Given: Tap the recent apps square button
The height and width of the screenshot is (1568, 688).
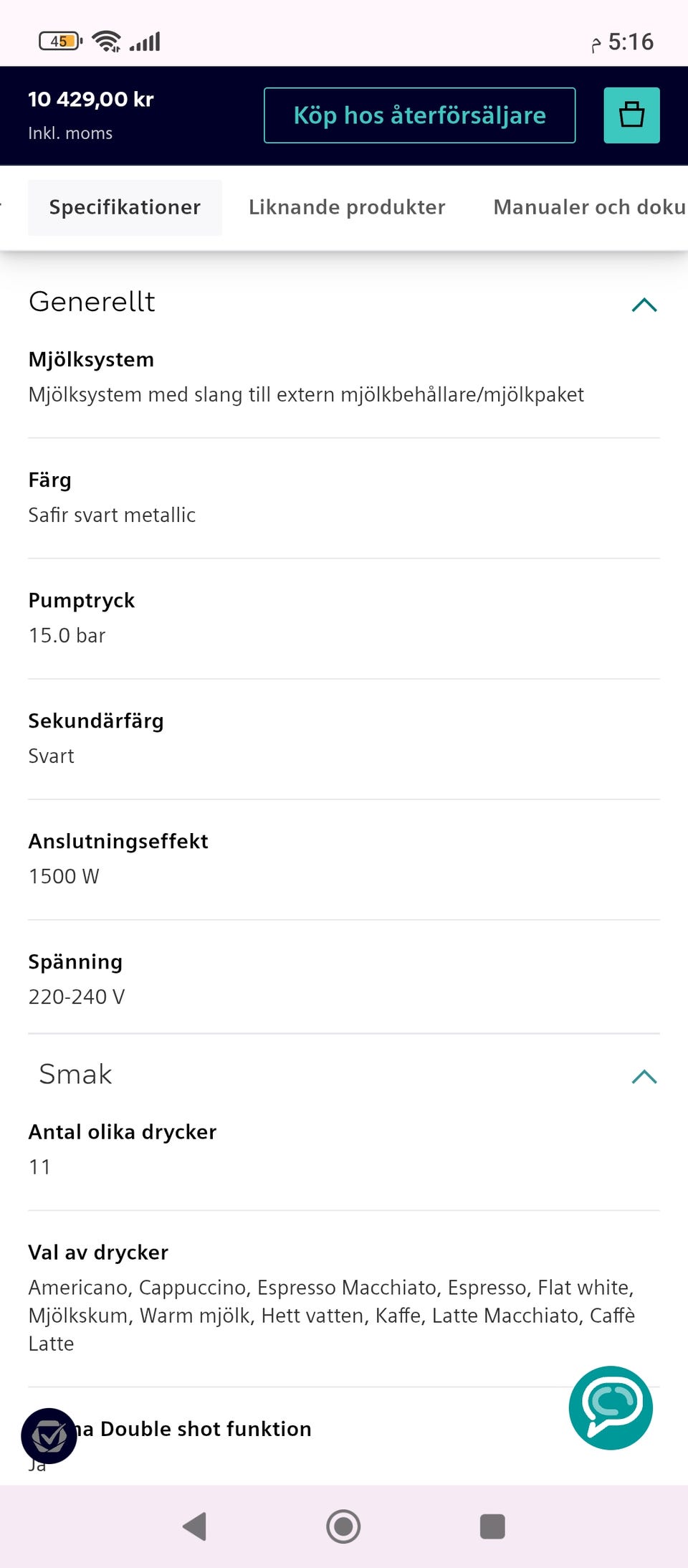Looking at the screenshot, I should click(x=492, y=1526).
